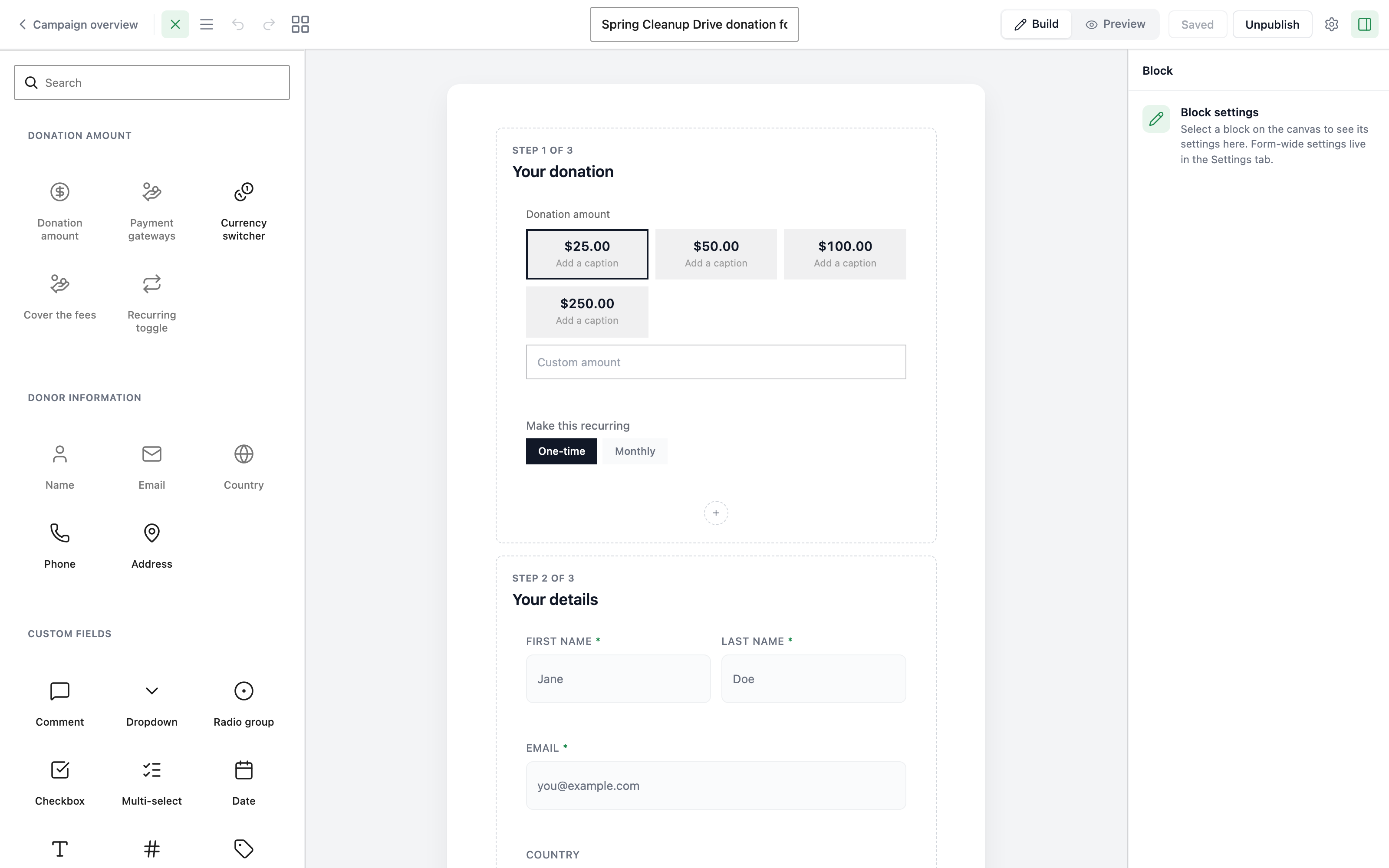
Task: Open the Block tab in sidebar
Action: [x=1157, y=71]
